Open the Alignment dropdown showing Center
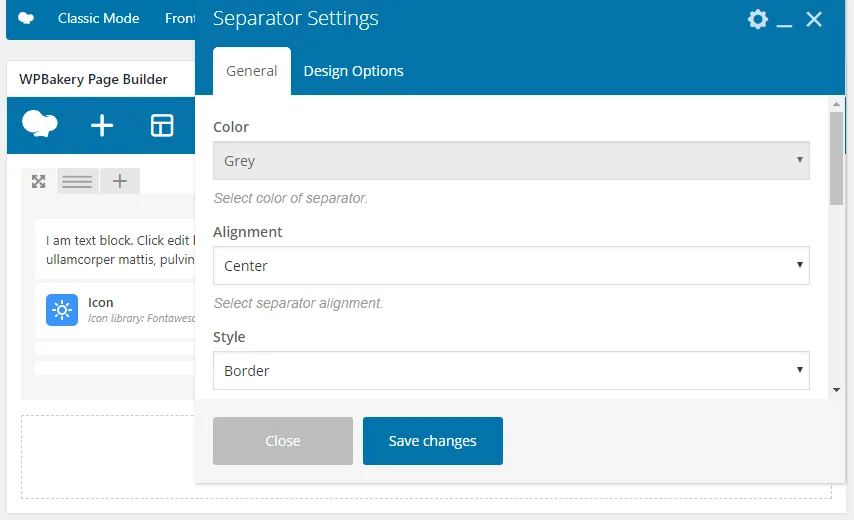 click(511, 266)
